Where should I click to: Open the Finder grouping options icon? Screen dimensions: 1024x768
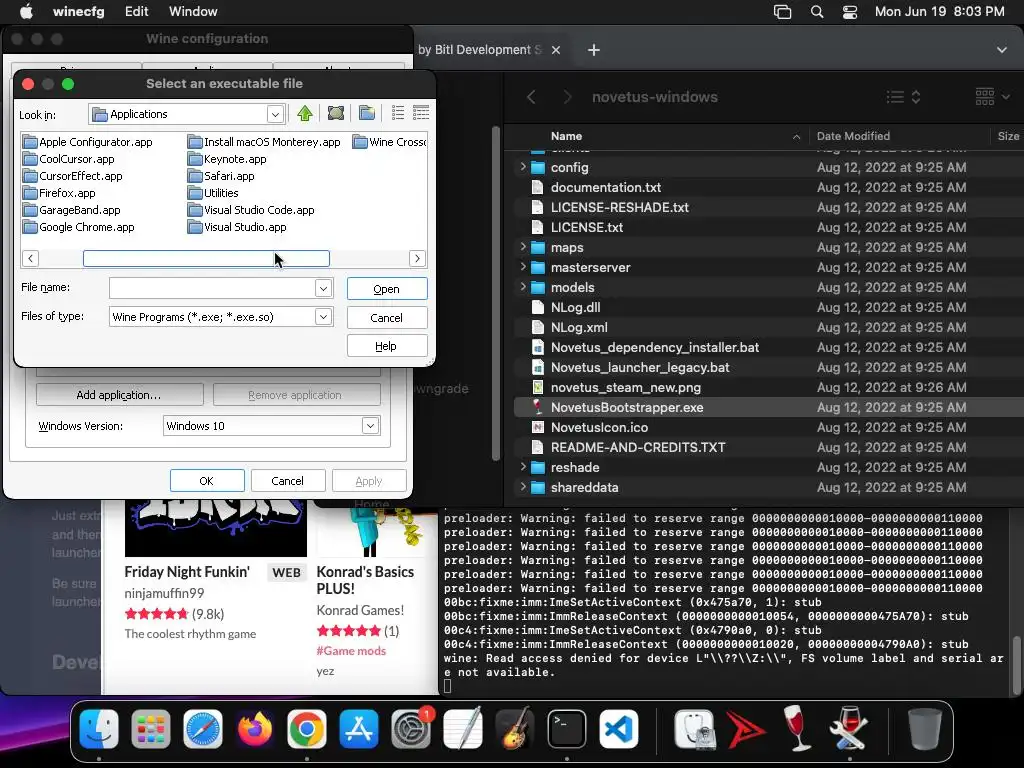pos(992,97)
